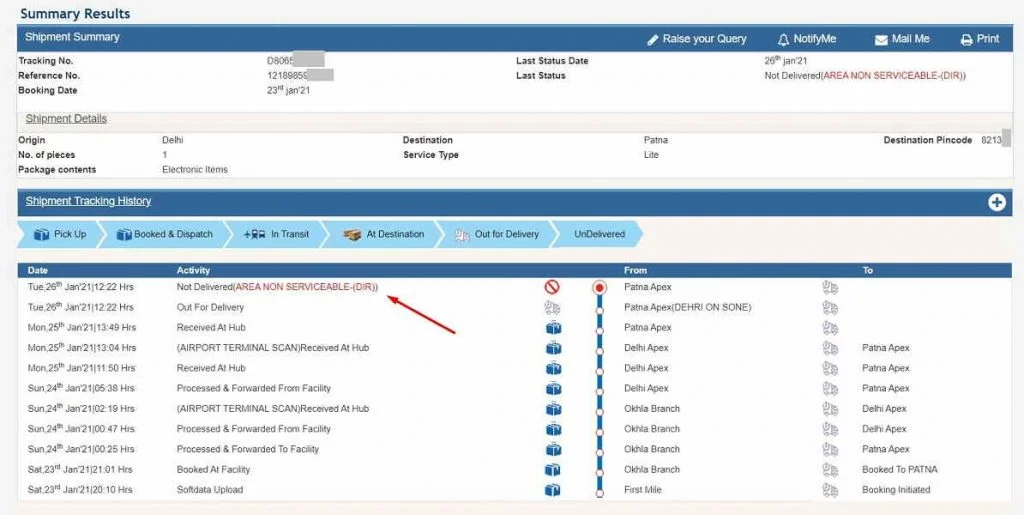Screen dimensions: 1024x515
Task: Select the Booked & Dispatch stage step
Action: (x=163, y=234)
